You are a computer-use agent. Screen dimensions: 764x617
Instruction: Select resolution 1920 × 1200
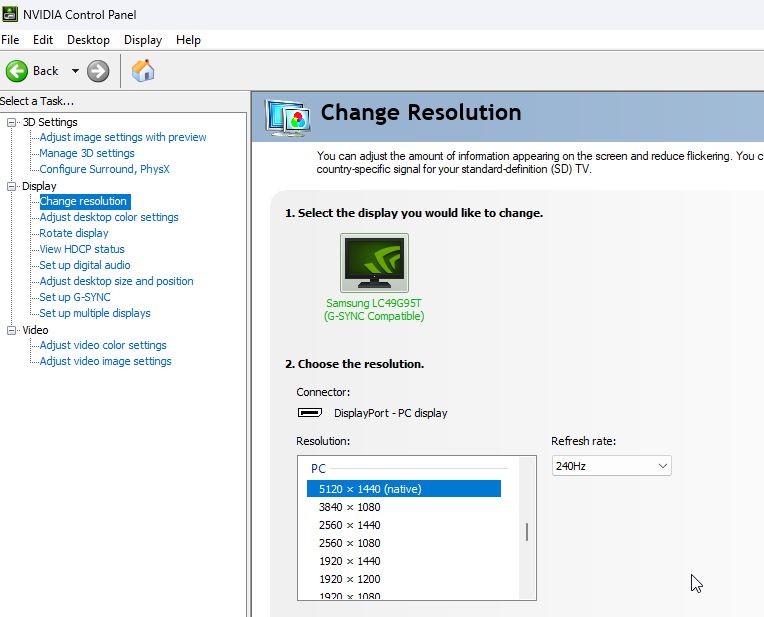[349, 579]
